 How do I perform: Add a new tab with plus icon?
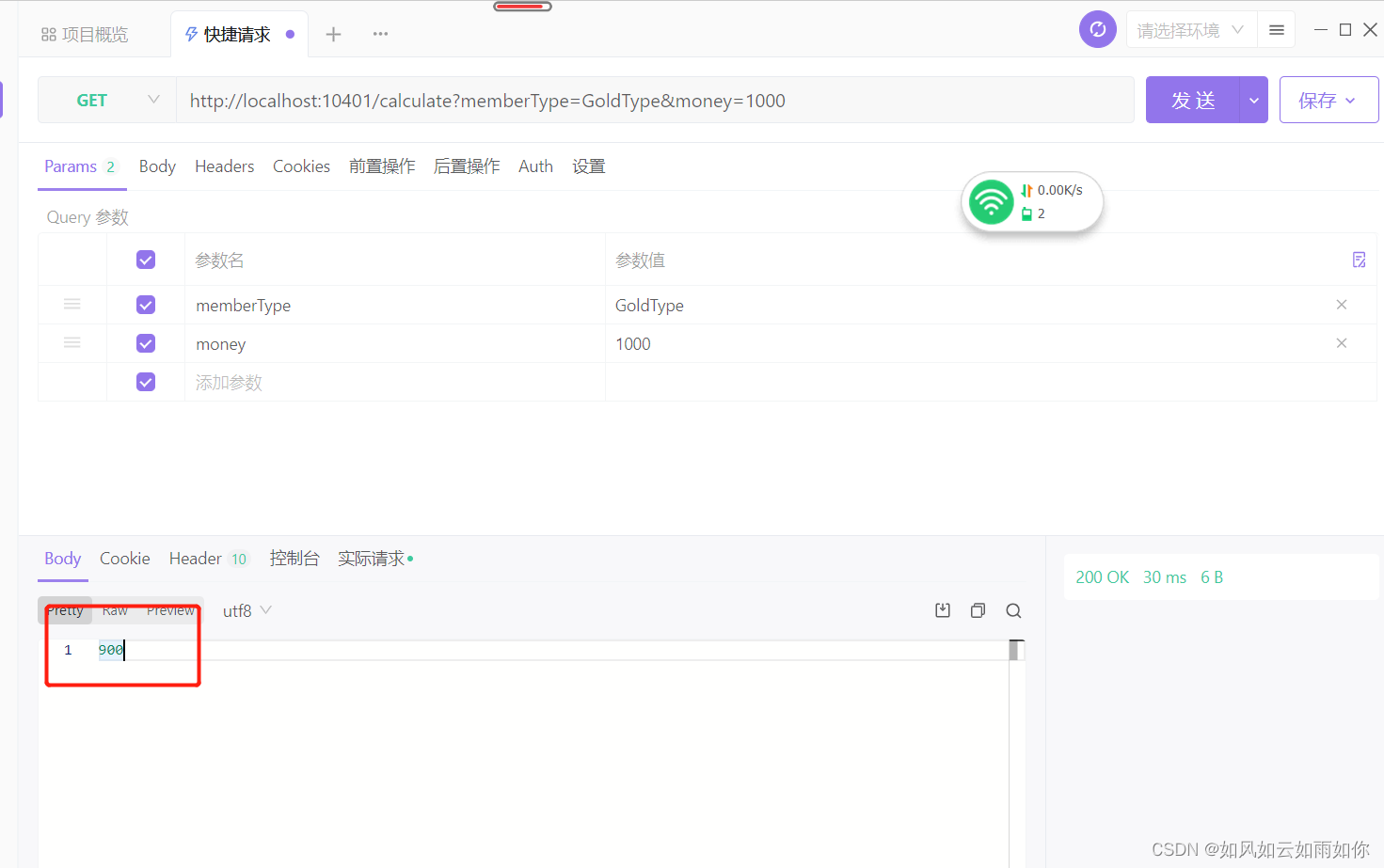tap(333, 35)
